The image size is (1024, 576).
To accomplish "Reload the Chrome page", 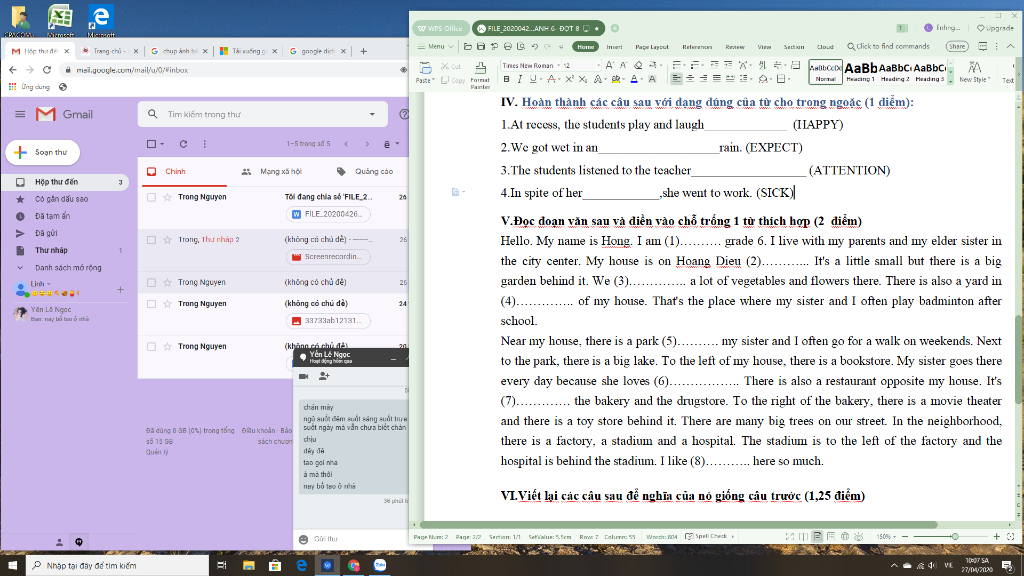I will [x=46, y=70].
